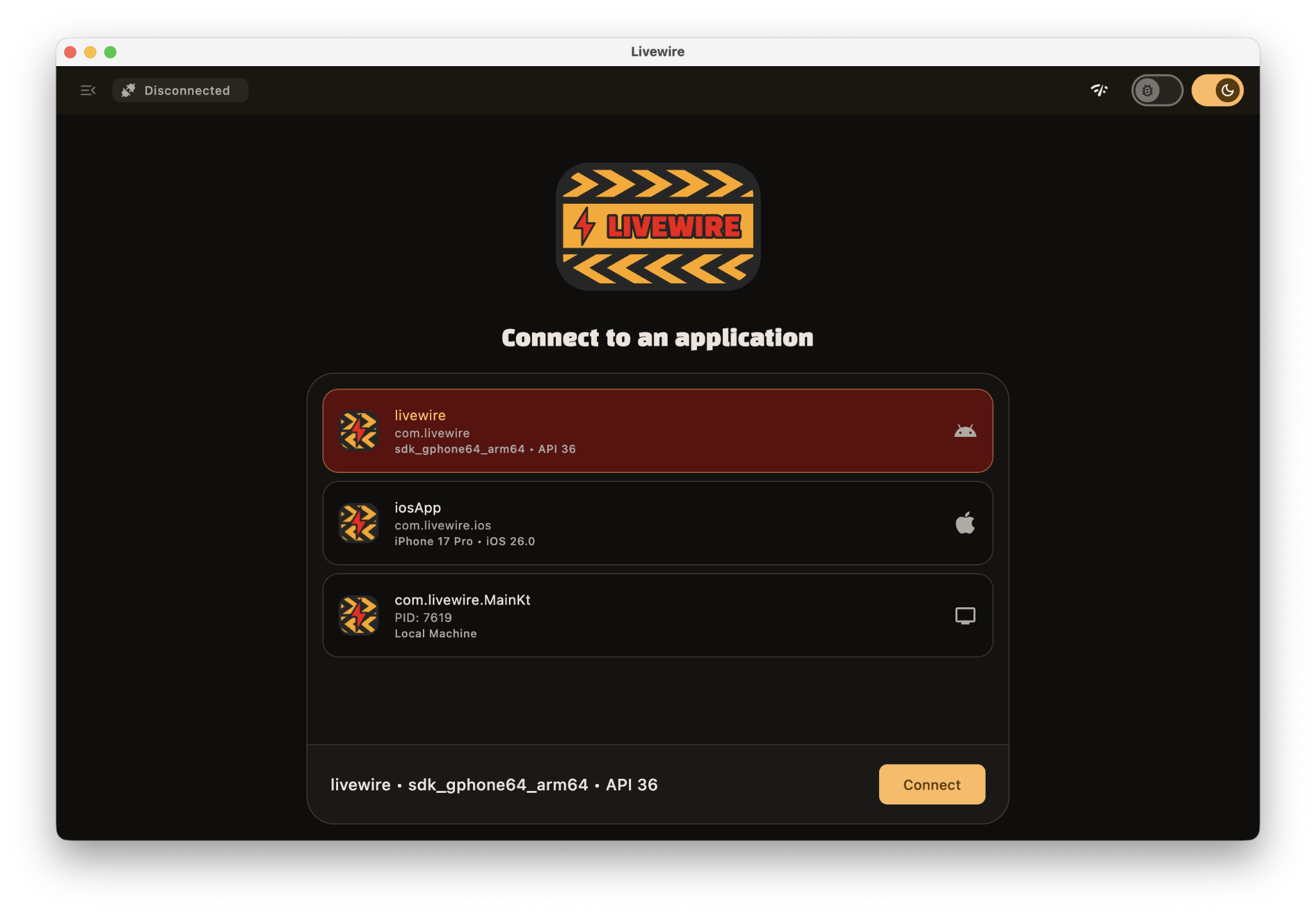Click the 'Connect to an application' heading
The height and width of the screenshot is (915, 1316).
[657, 338]
